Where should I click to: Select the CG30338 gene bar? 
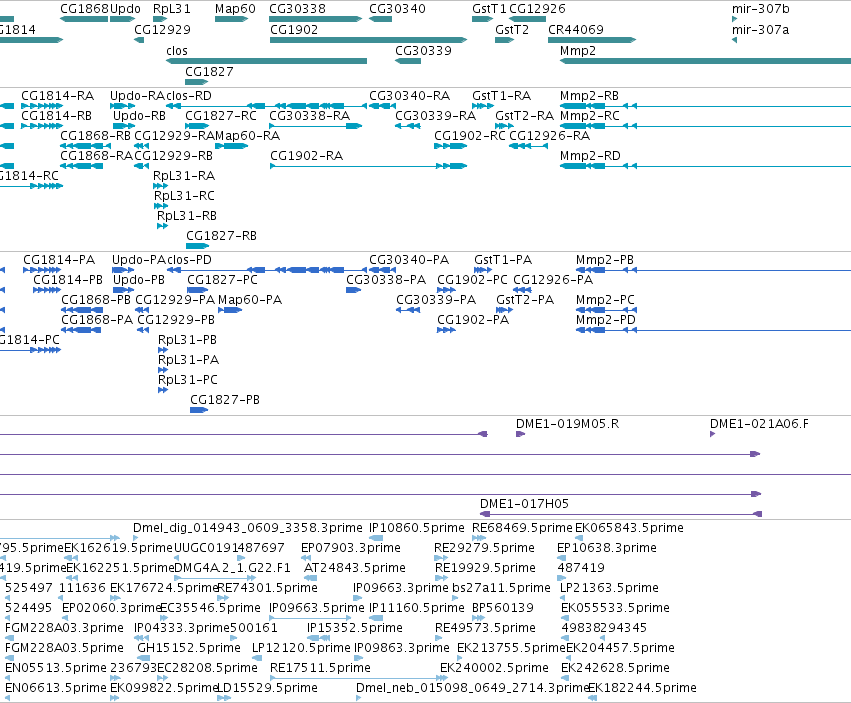tap(315, 19)
